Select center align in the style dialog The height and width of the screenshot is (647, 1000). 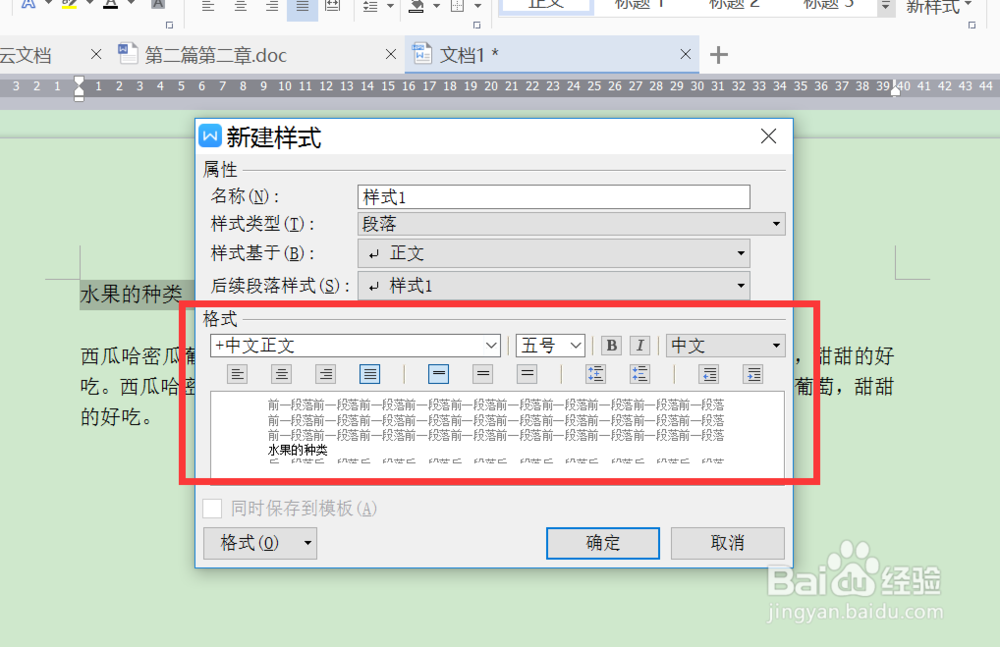tap(281, 373)
